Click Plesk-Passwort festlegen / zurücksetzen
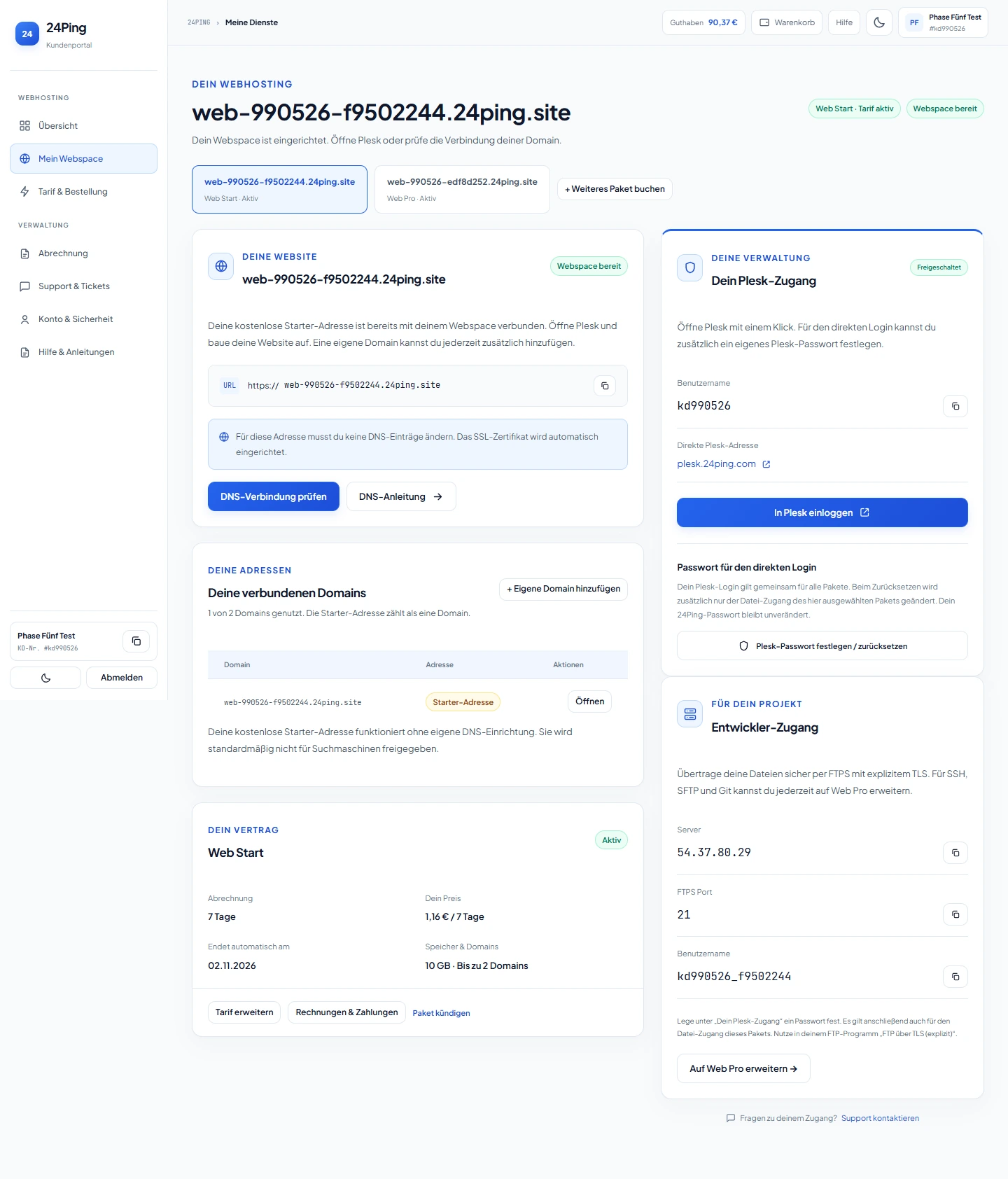Image resolution: width=1008 pixels, height=1179 pixels. pyautogui.click(x=822, y=646)
